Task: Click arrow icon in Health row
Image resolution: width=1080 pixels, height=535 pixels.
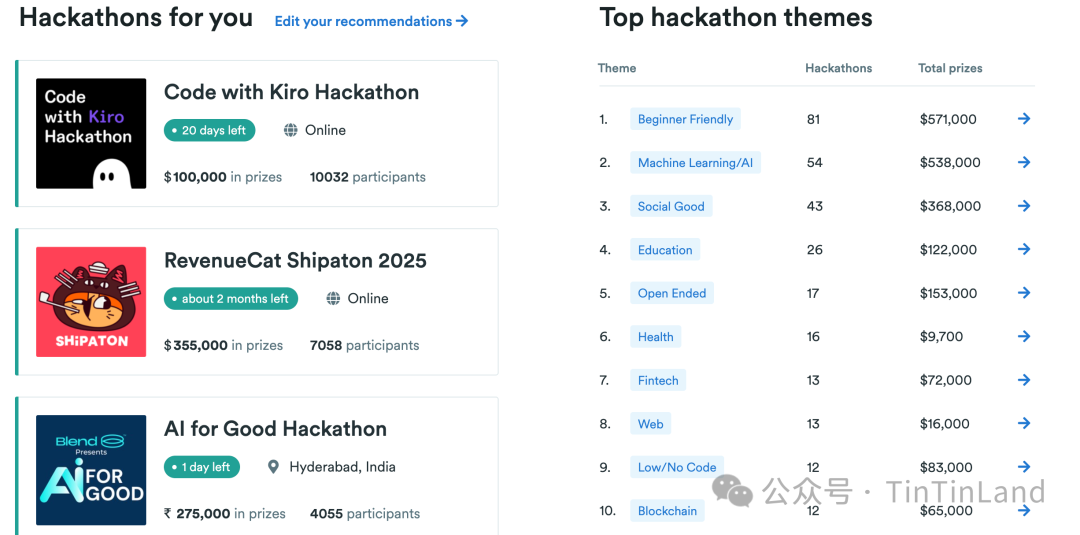Action: click(1024, 336)
